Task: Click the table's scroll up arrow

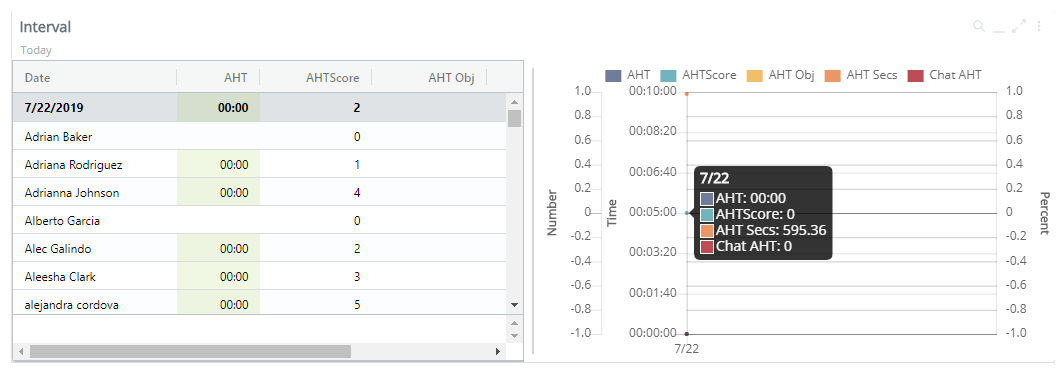Action: pyautogui.click(x=514, y=102)
